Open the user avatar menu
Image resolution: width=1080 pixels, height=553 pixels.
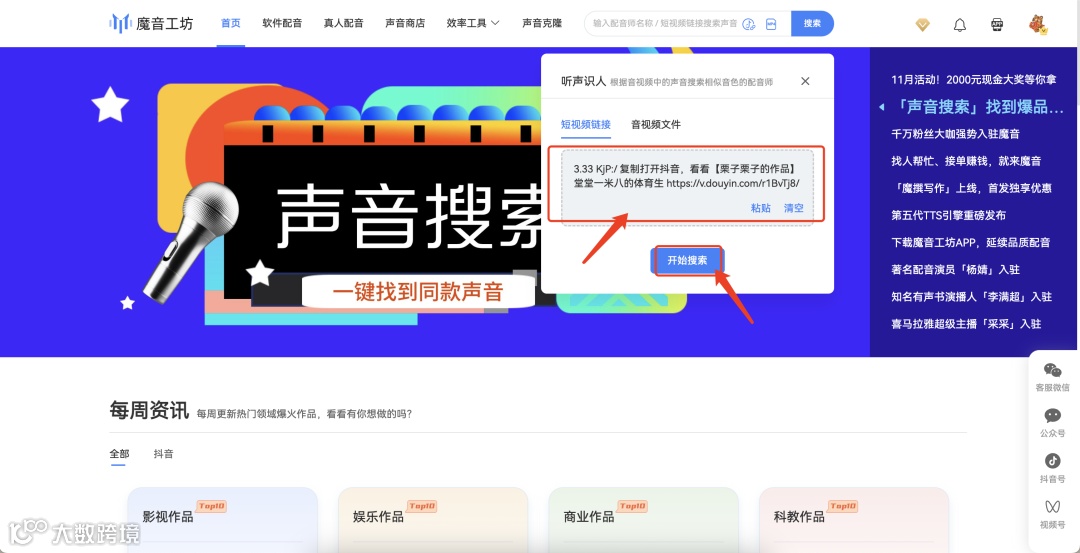coord(1037,25)
